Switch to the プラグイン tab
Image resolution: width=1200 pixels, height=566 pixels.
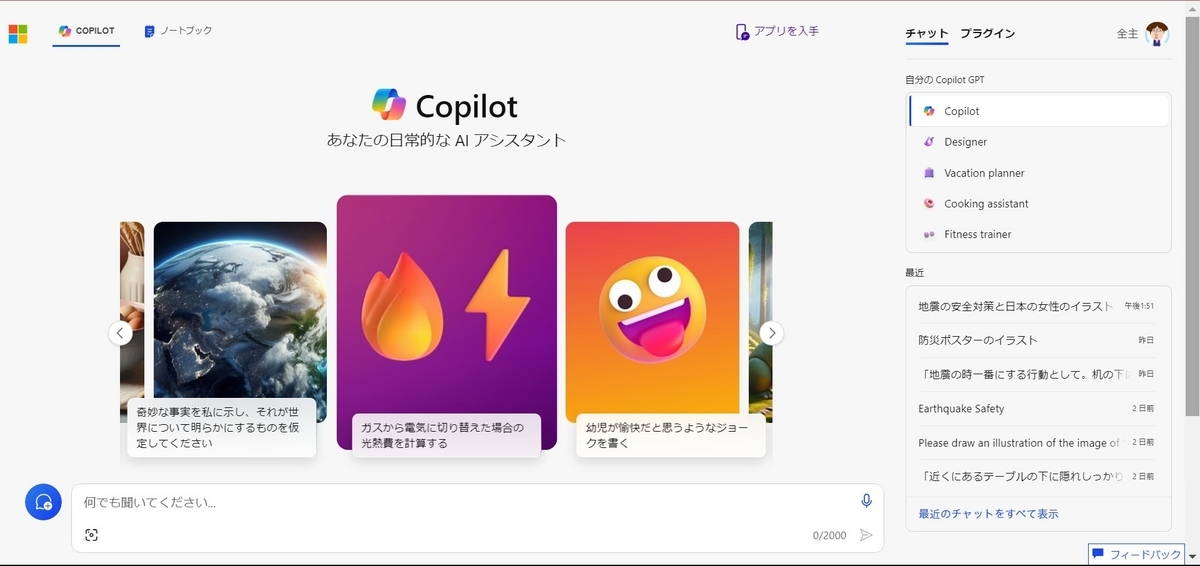987,34
